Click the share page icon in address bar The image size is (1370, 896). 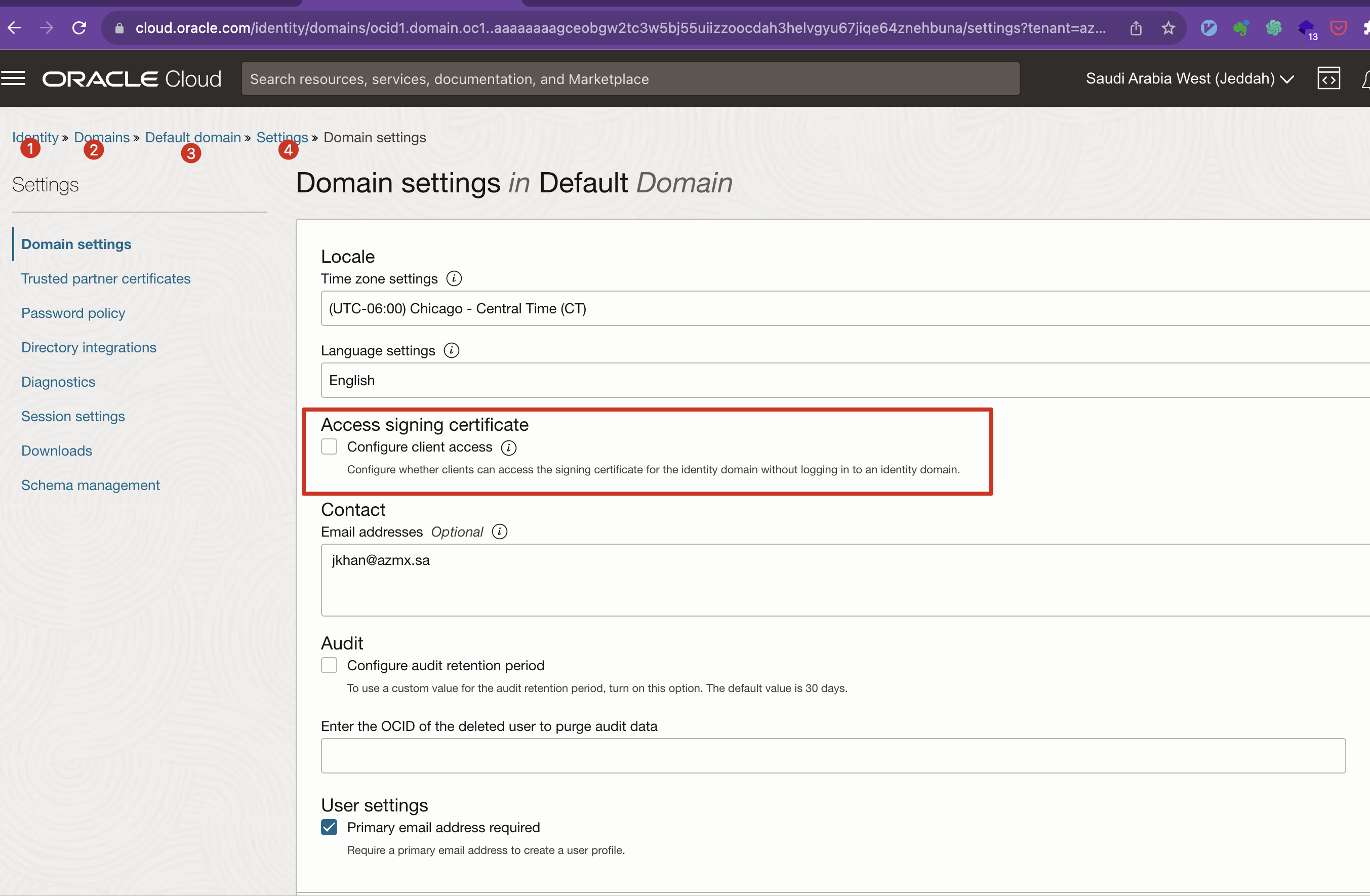(x=1135, y=28)
